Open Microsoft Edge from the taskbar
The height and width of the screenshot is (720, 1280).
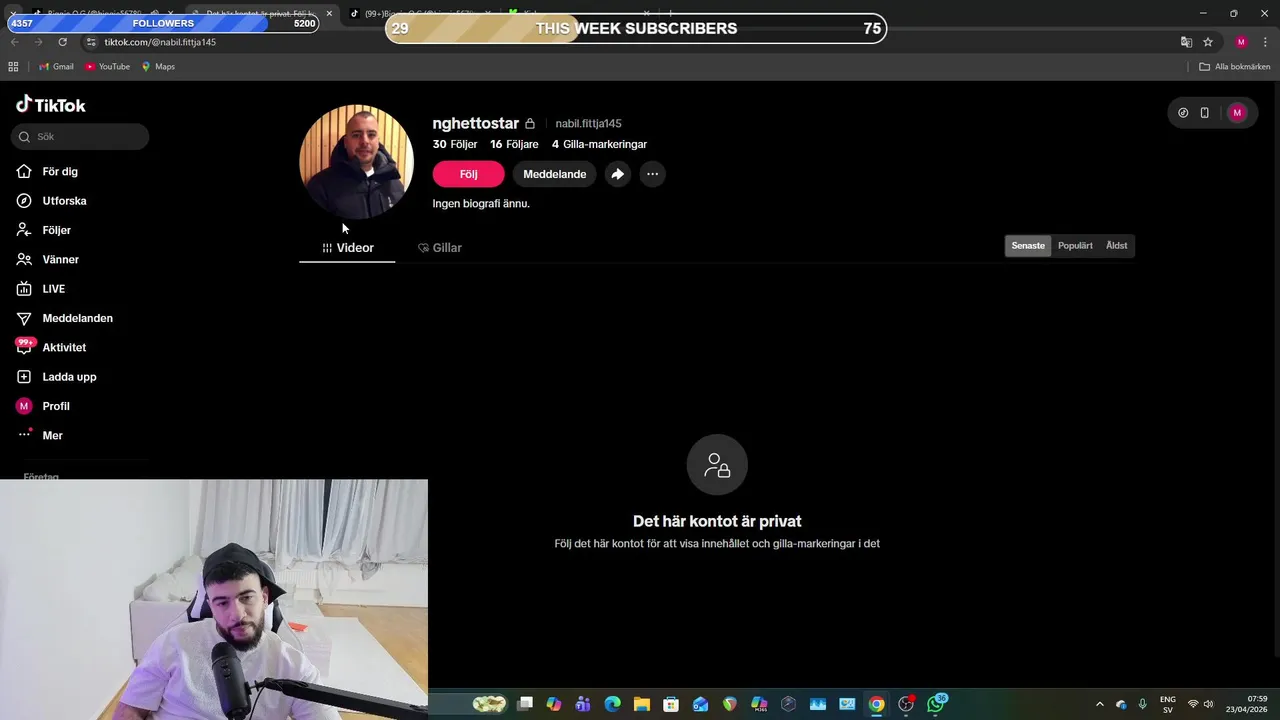pos(612,704)
